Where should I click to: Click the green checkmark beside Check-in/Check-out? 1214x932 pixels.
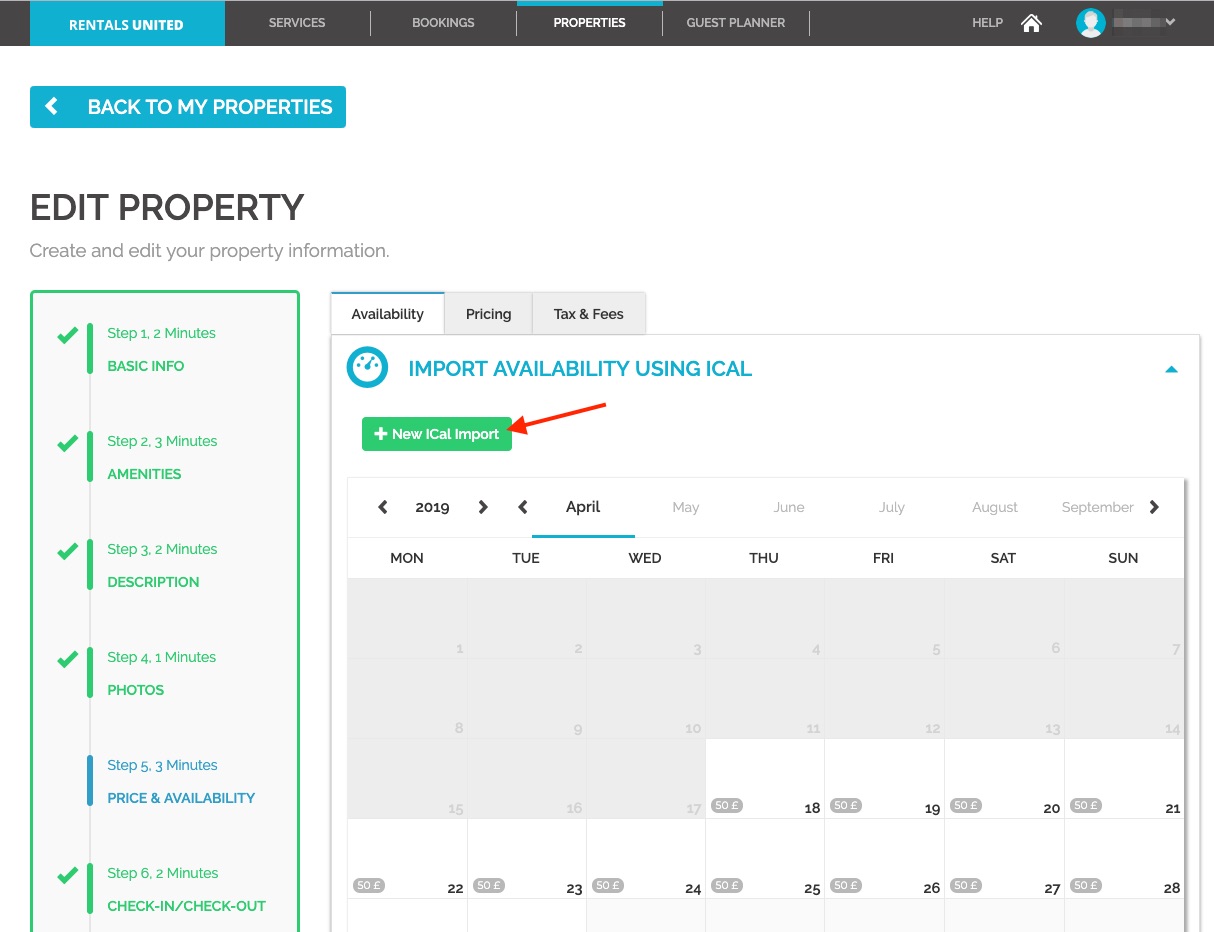pyautogui.click(x=67, y=876)
